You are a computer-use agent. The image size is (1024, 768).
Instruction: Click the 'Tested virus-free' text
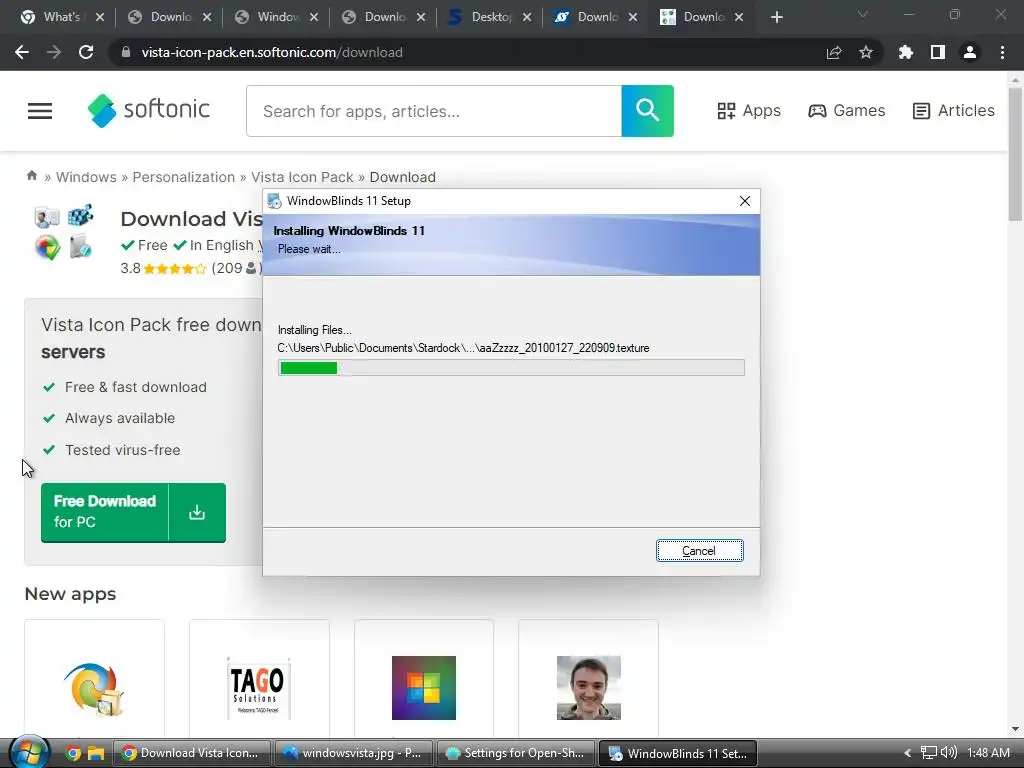point(123,450)
